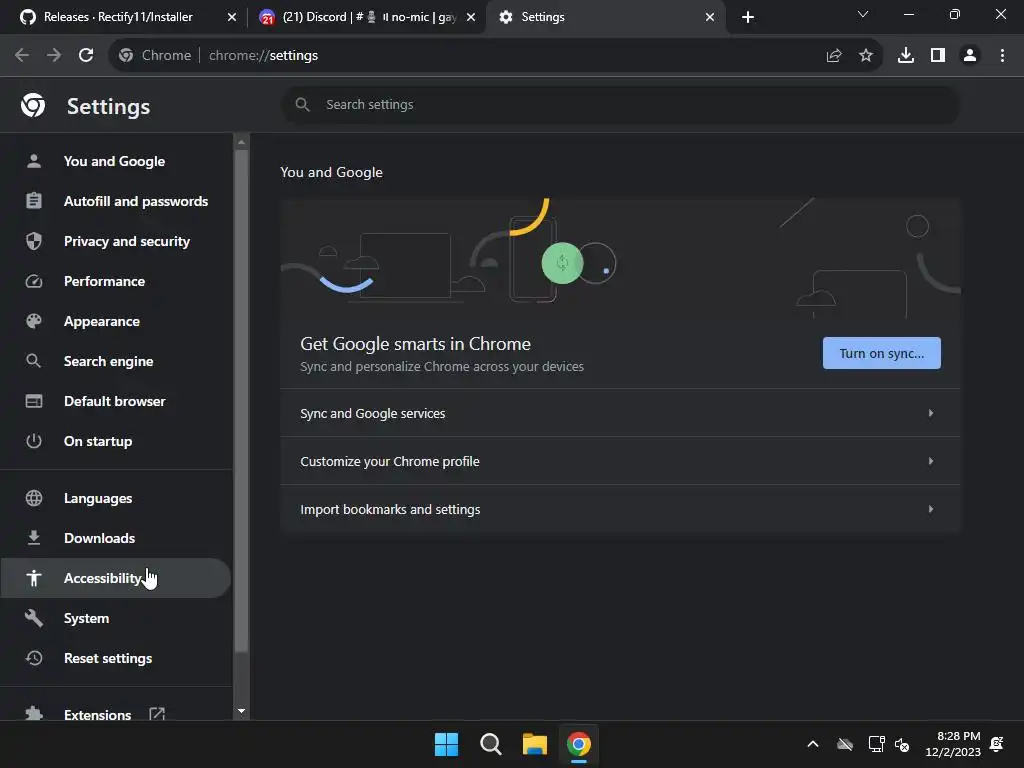Open the Windows Start menu
This screenshot has height=768, width=1024.
point(447,744)
